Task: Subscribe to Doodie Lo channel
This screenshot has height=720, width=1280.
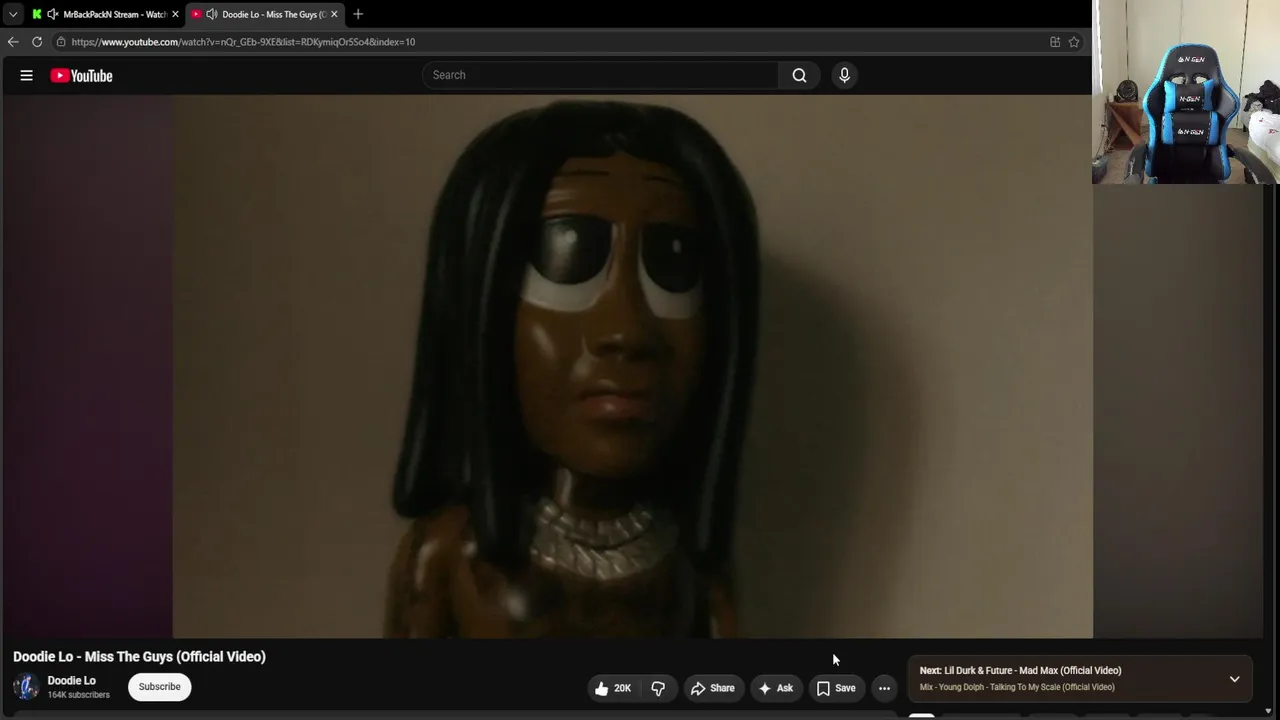Action: [160, 687]
